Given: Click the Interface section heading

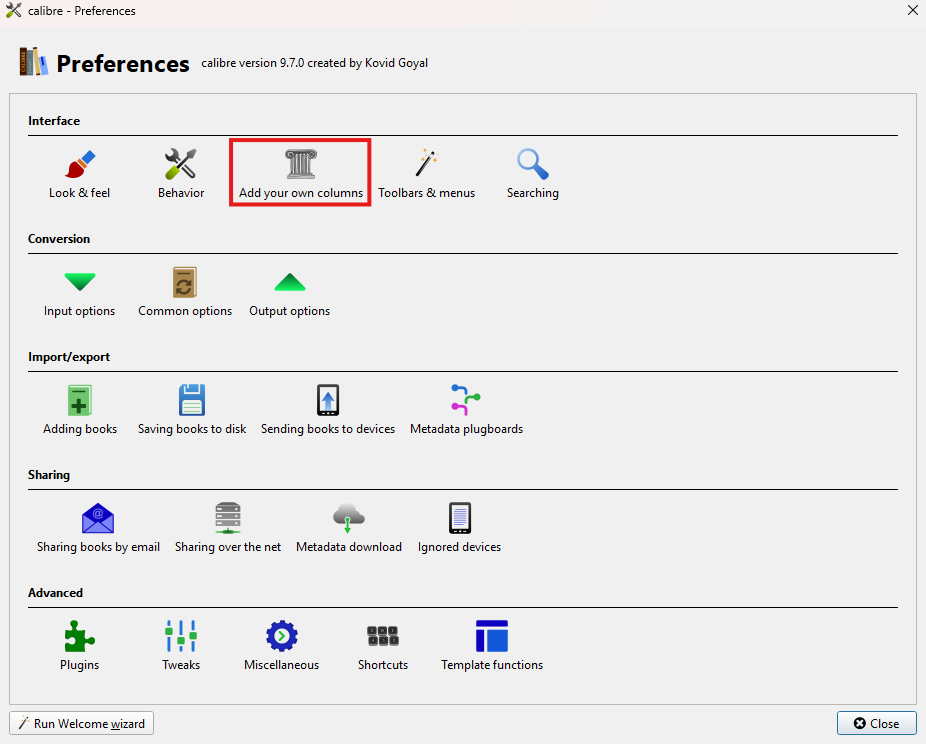Looking at the screenshot, I should tap(54, 120).
